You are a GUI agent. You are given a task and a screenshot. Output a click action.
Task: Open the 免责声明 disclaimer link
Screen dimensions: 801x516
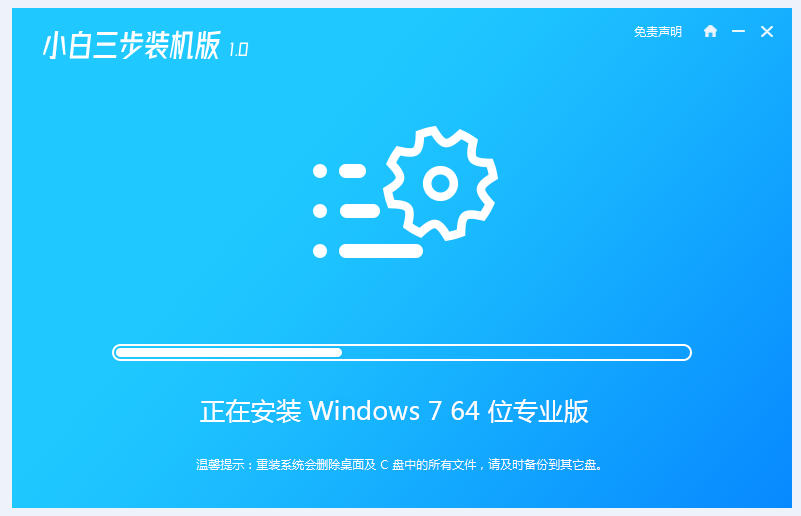(657, 32)
